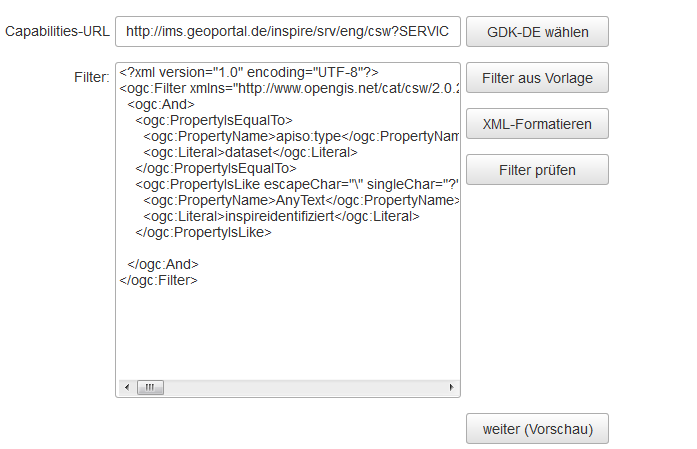Place cursor in the XML declaration line
This screenshot has height=449, width=697.
248,73
